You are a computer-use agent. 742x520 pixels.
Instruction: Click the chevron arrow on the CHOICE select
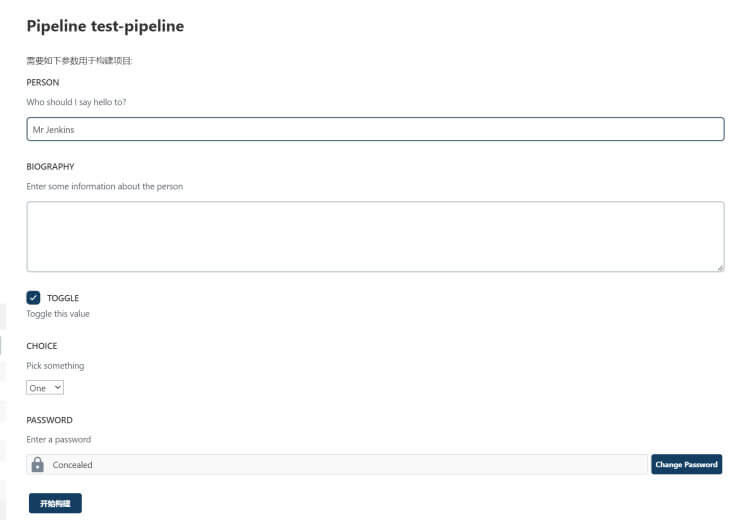pyautogui.click(x=57, y=387)
